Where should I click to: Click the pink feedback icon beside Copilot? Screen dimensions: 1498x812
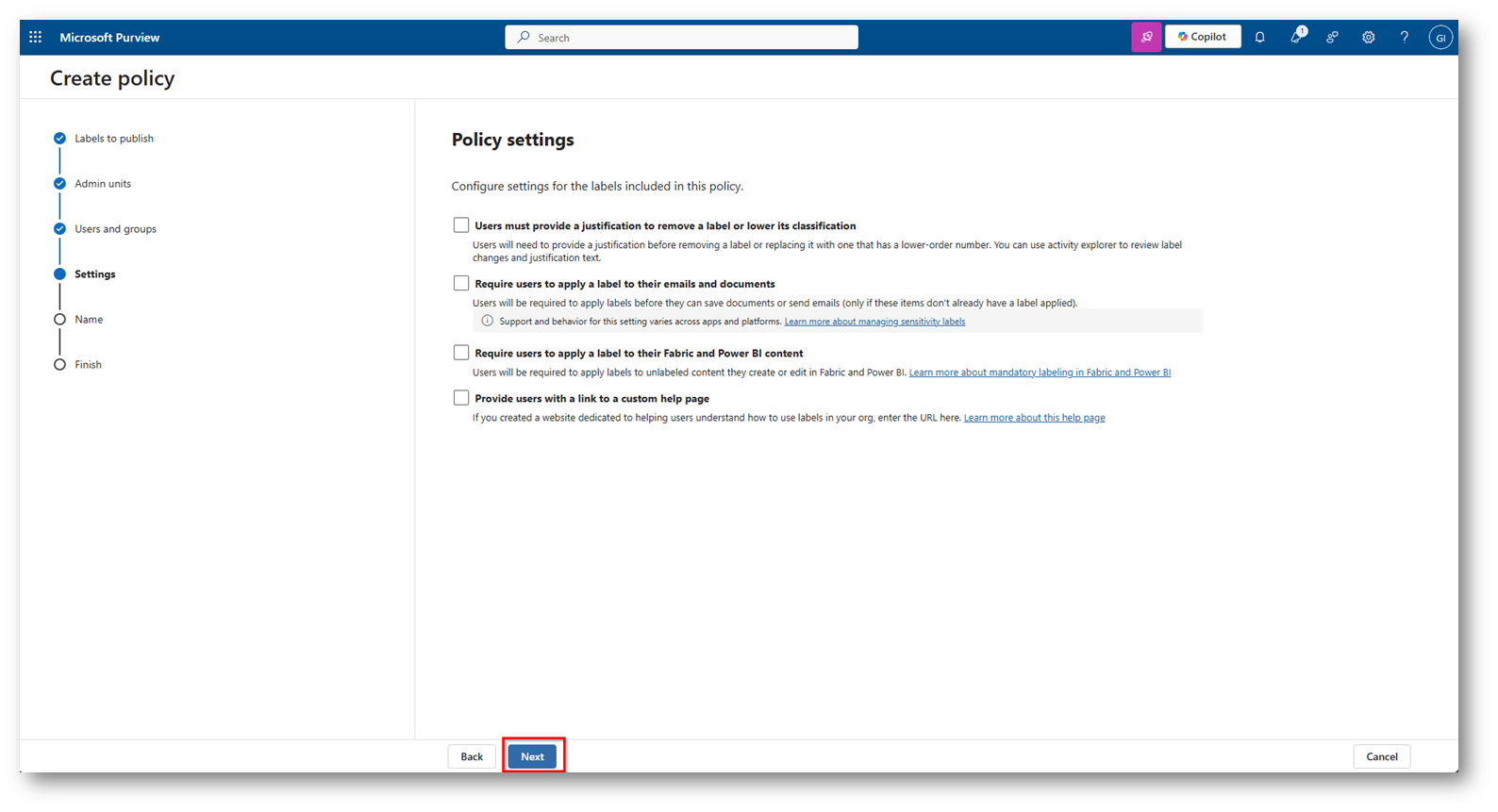tap(1146, 38)
